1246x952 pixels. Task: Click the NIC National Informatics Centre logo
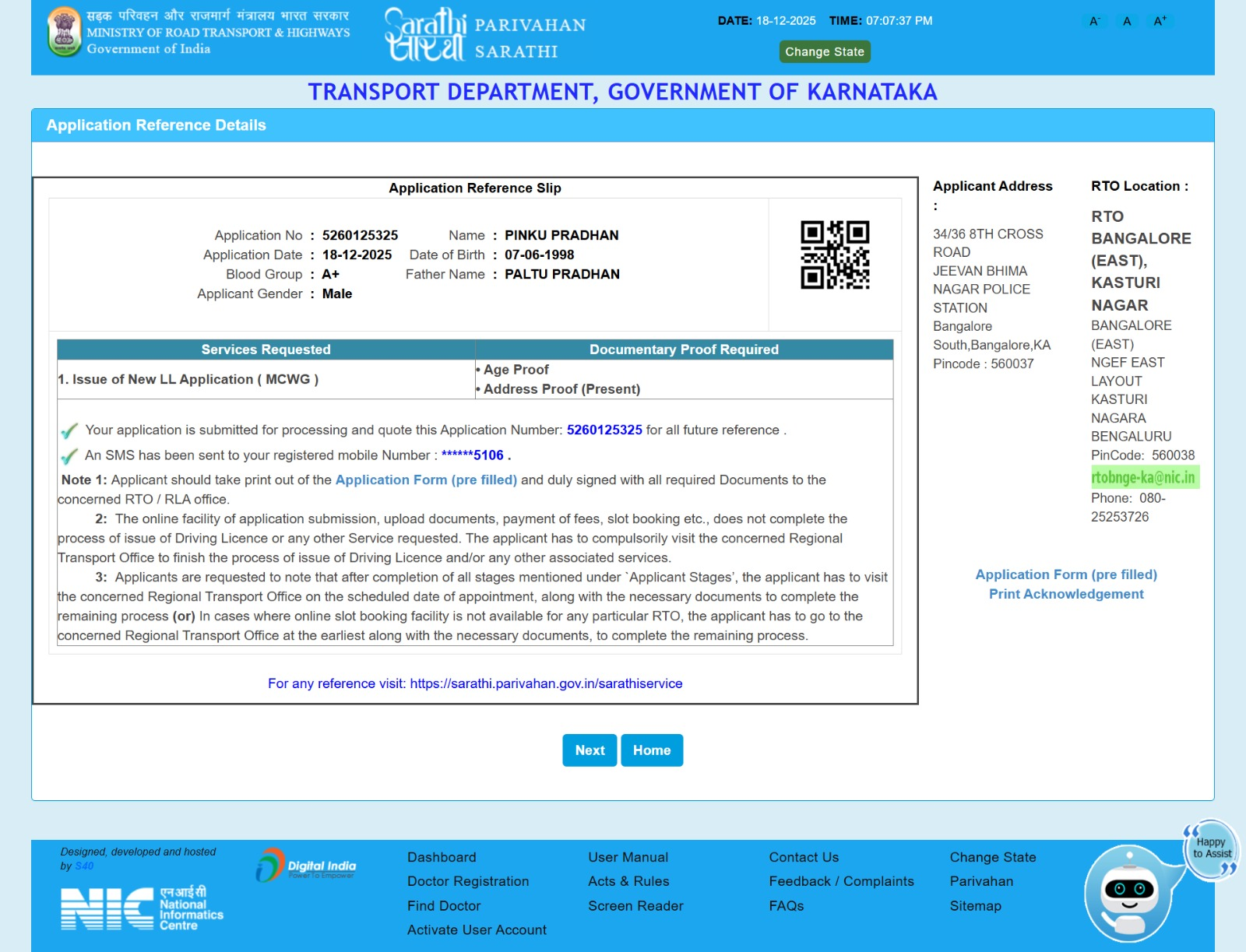tap(142, 908)
